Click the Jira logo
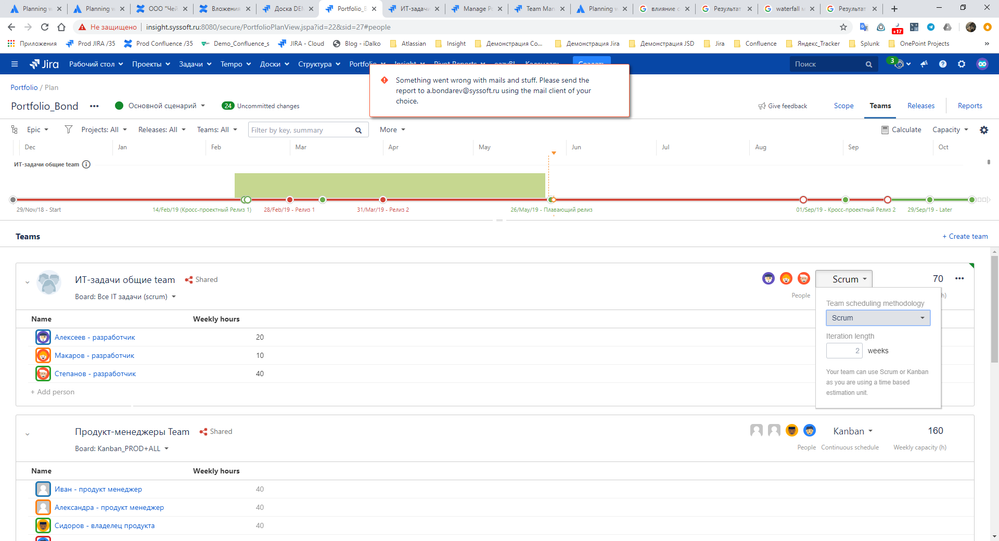 [44, 64]
